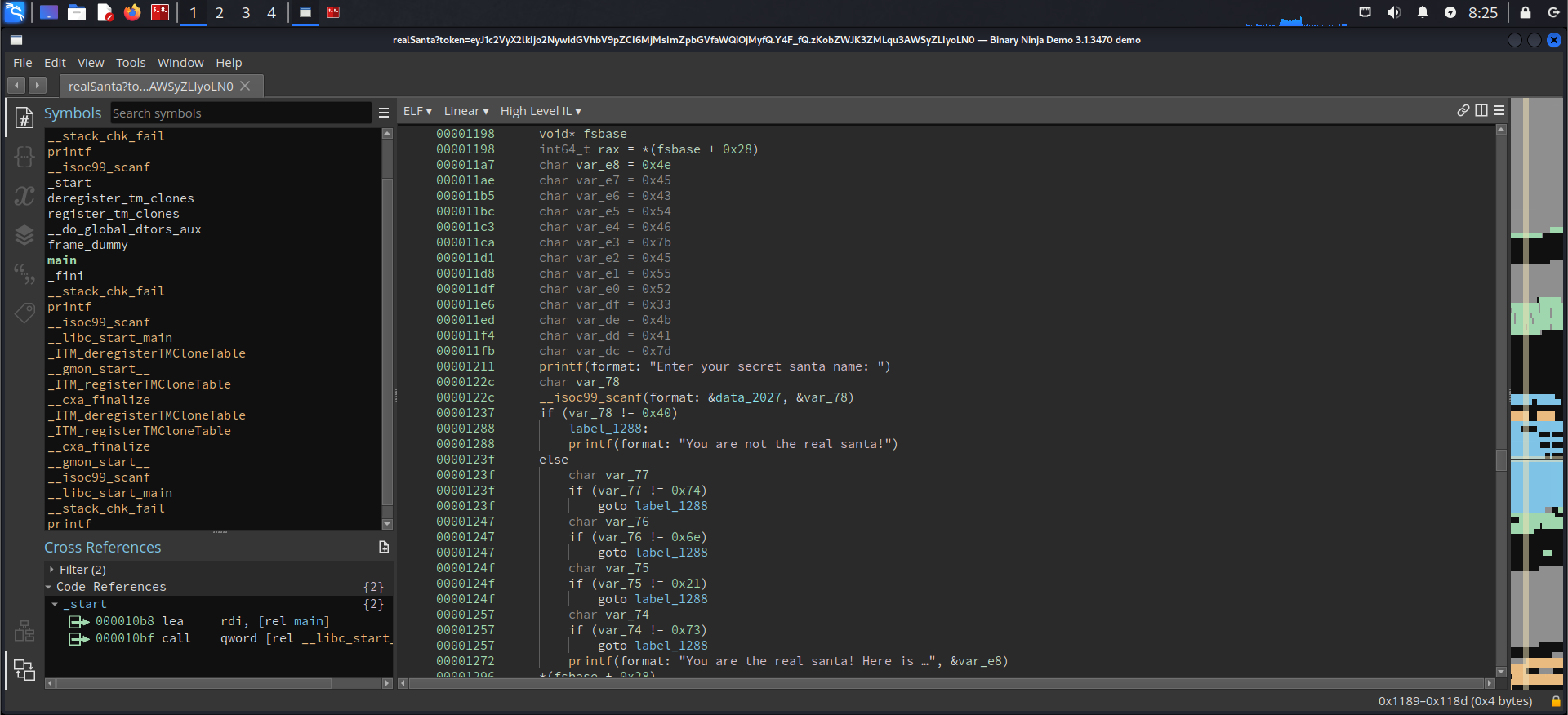Open the Mini Graph sidebar icon

click(x=24, y=631)
